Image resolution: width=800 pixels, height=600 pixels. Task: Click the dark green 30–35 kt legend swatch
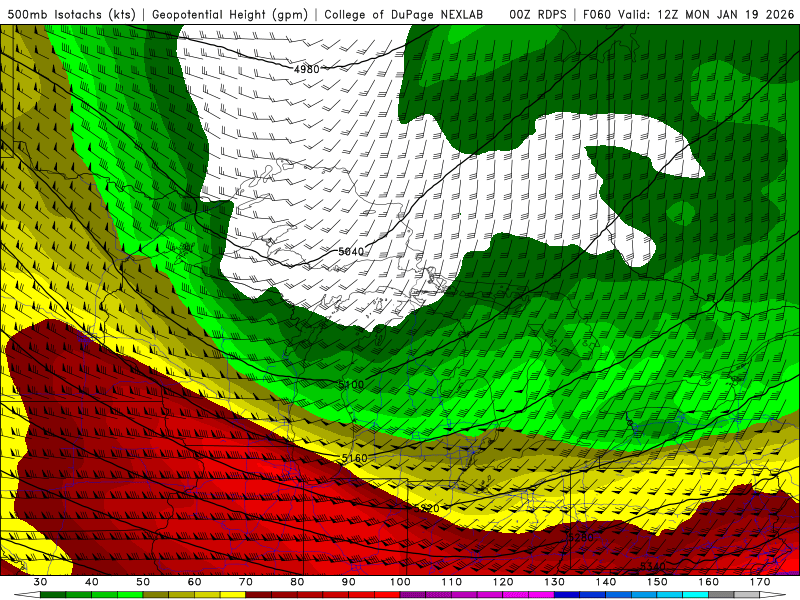coord(53,595)
